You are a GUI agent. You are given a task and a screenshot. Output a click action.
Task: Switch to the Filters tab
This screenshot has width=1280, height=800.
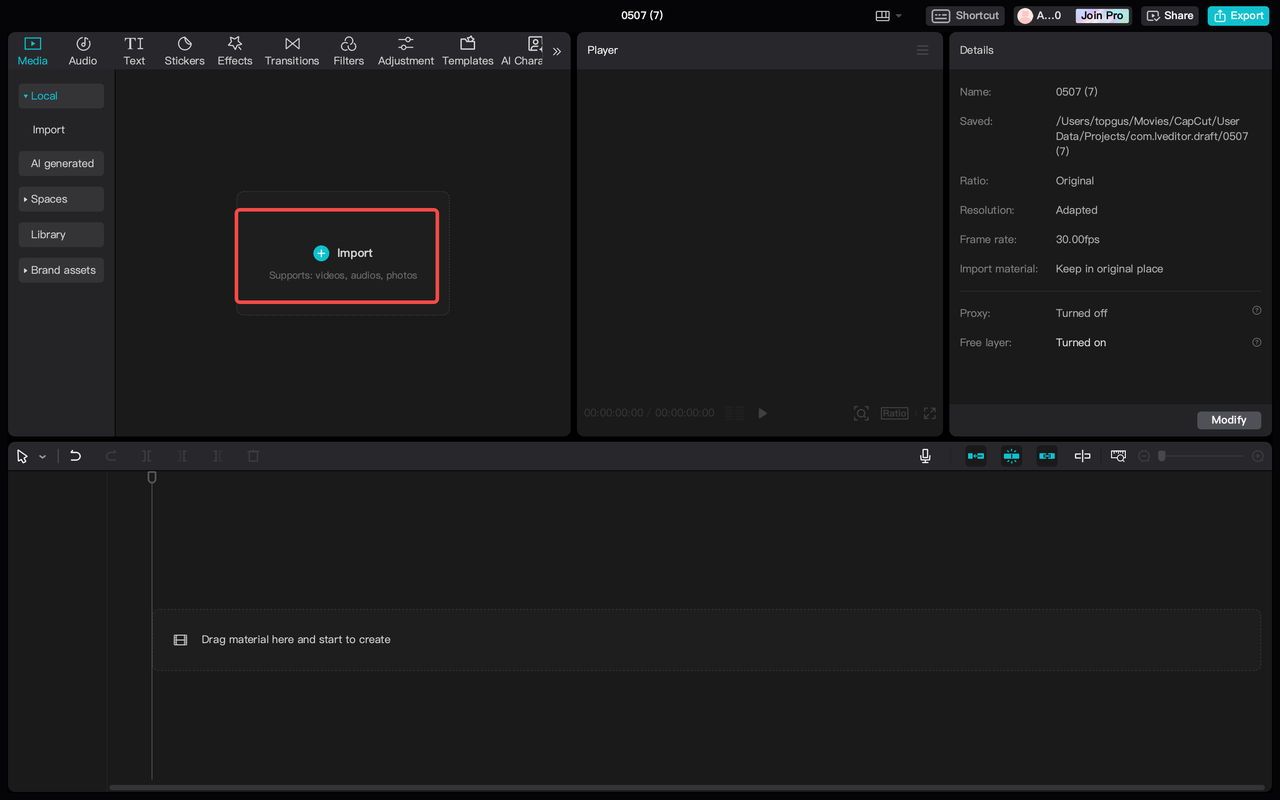tap(349, 51)
